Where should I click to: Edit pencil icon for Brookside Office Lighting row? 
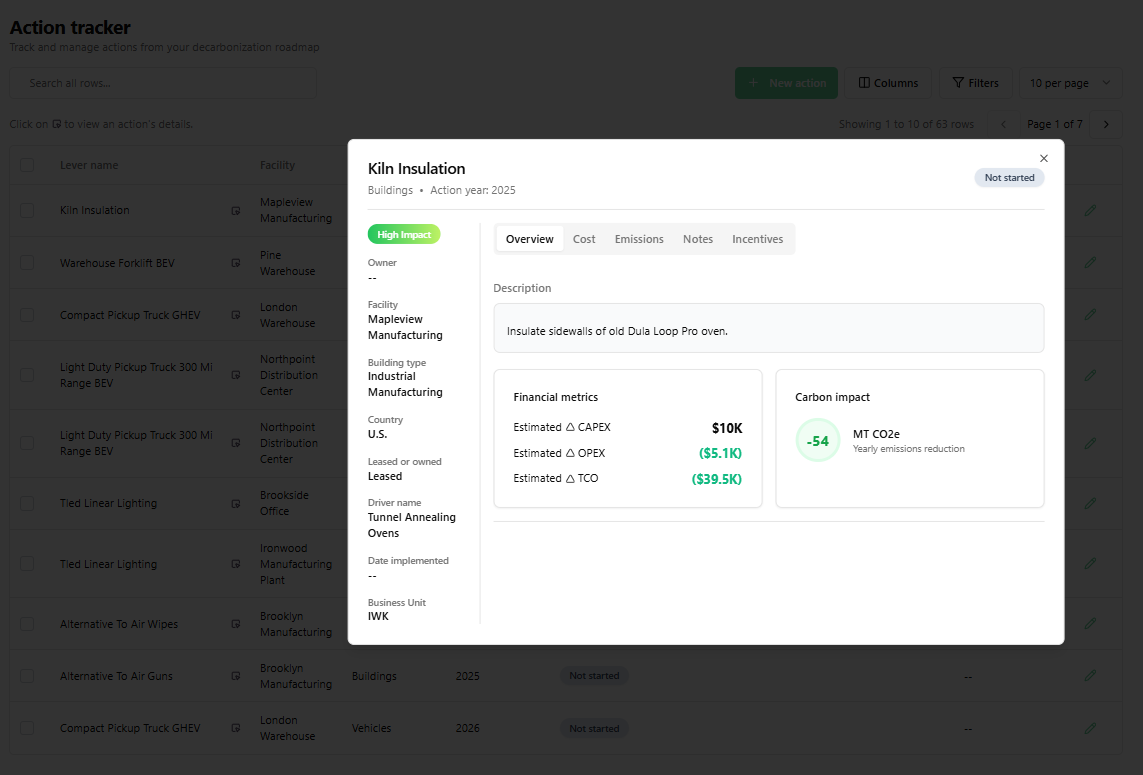(x=1090, y=503)
